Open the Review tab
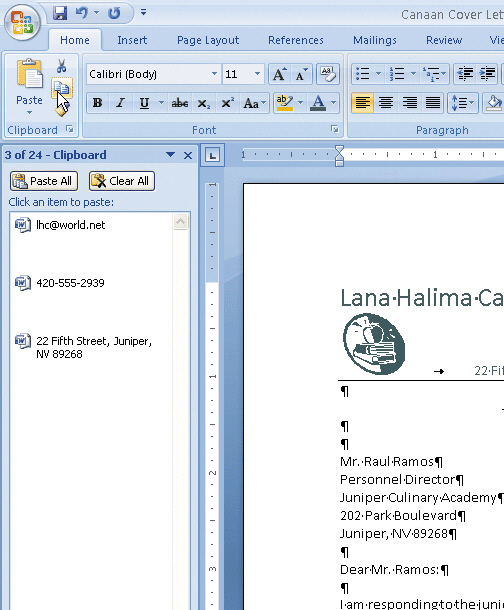 [444, 40]
